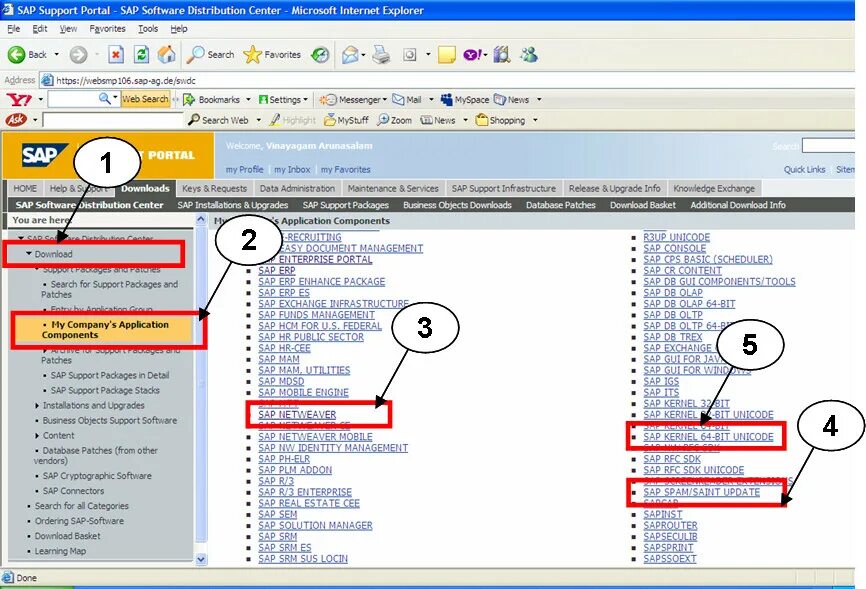Select SAP Support Package Stacks item
Viewport: 866px width, 589px height.
(x=105, y=390)
